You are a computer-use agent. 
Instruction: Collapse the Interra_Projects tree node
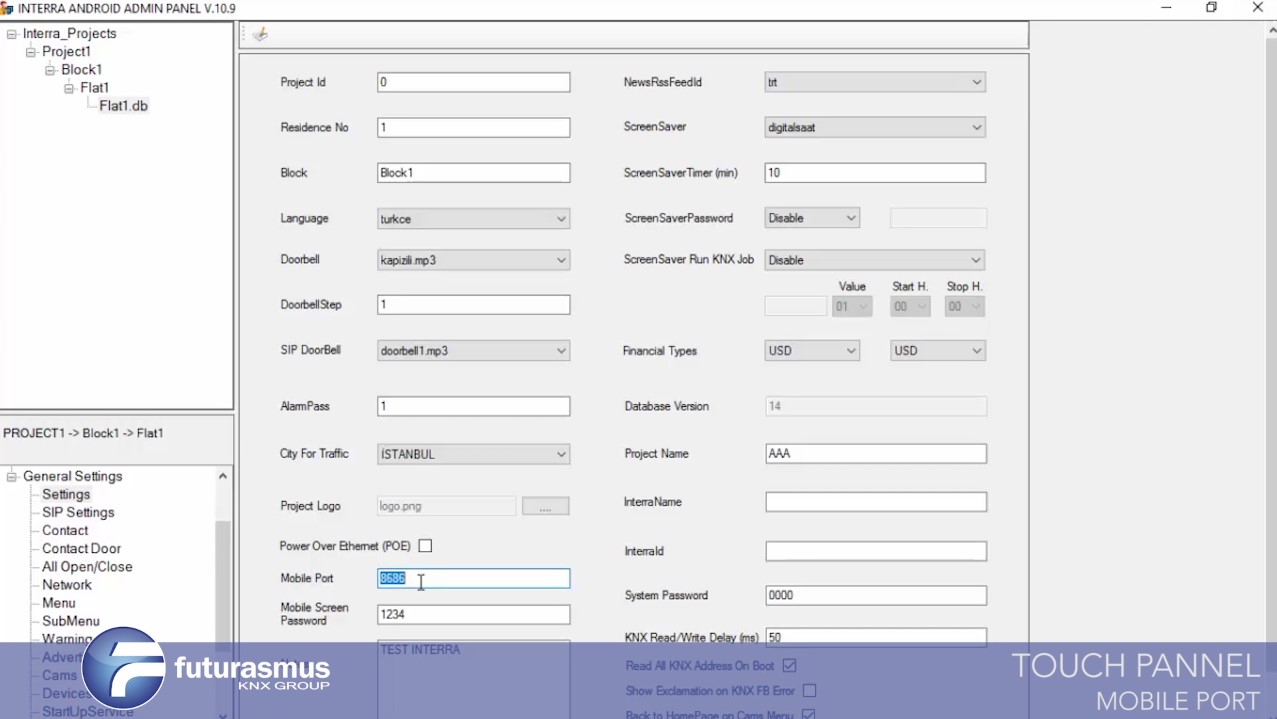pyautogui.click(x=12, y=34)
